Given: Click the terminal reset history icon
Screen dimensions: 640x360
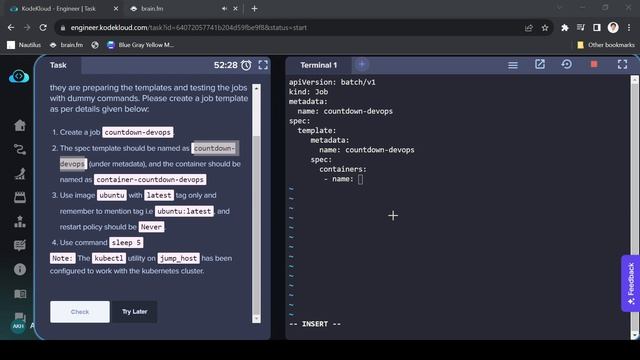Looking at the screenshot, I should pos(567,64).
